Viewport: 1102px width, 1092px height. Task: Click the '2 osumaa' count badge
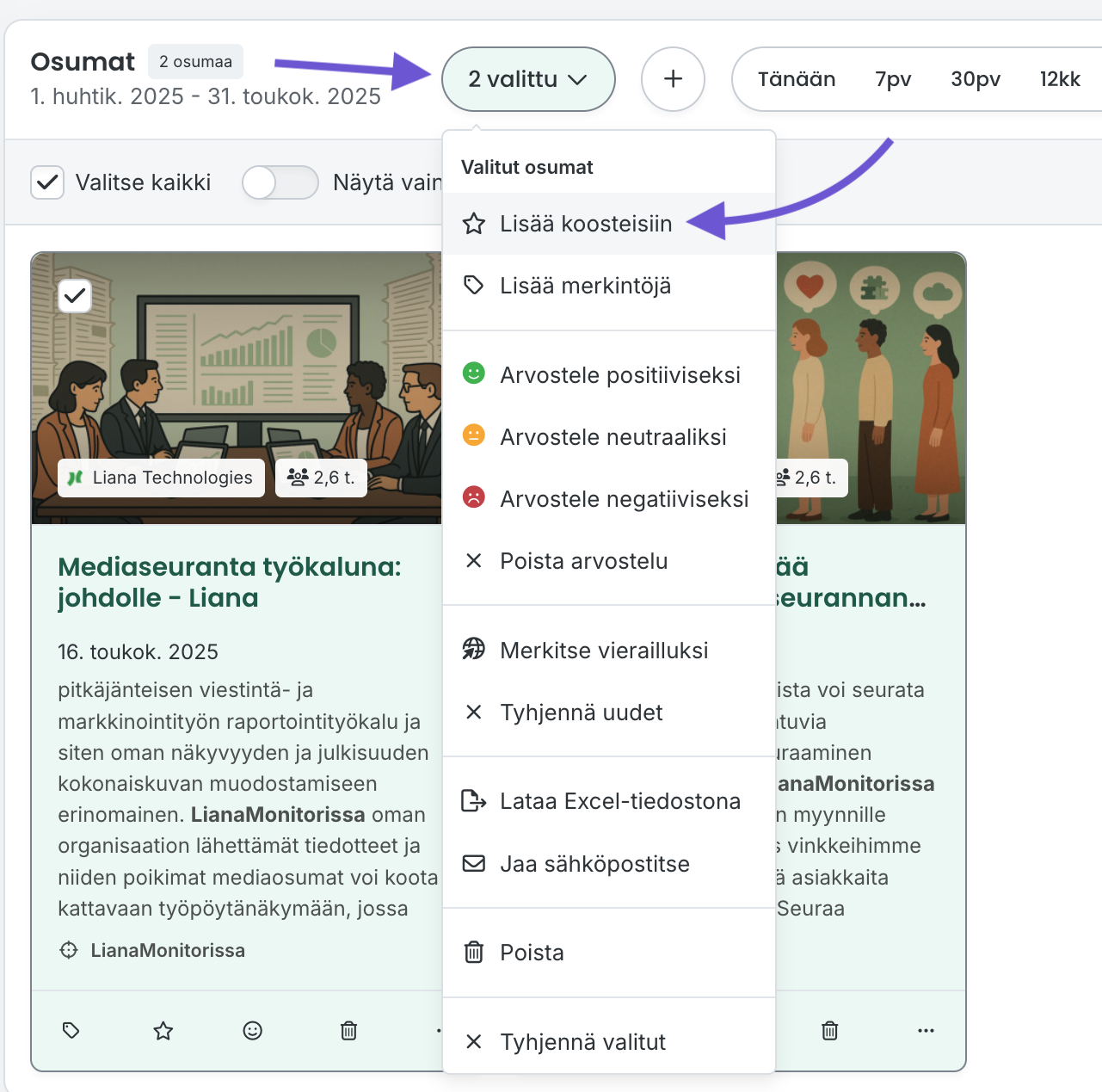[195, 62]
